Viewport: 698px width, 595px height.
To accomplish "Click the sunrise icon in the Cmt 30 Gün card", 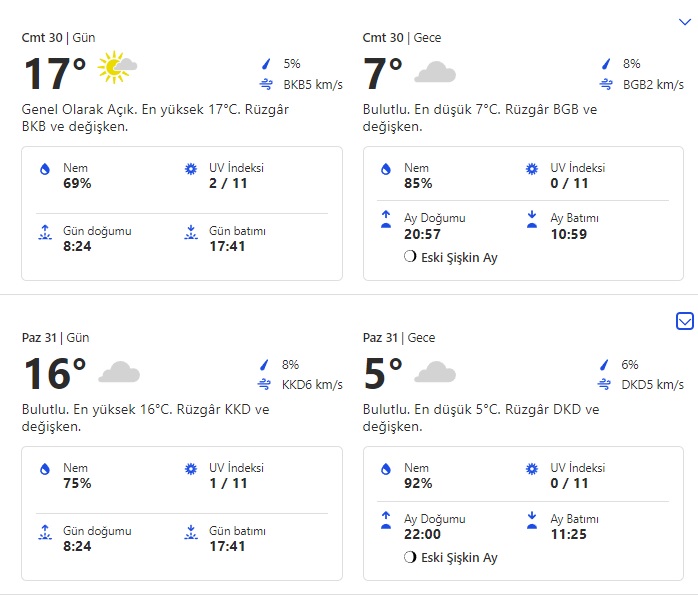I will [x=44, y=234].
